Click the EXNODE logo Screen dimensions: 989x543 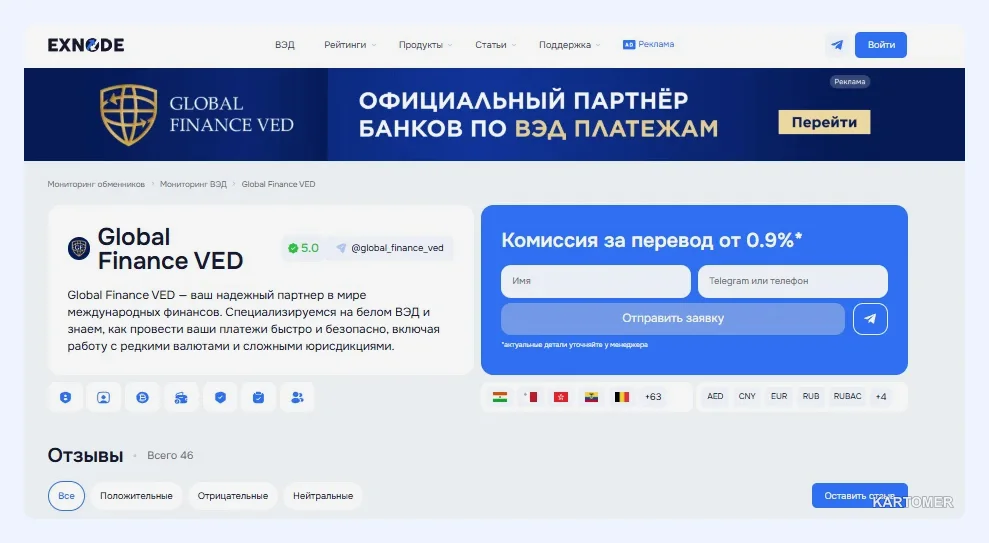[86, 45]
